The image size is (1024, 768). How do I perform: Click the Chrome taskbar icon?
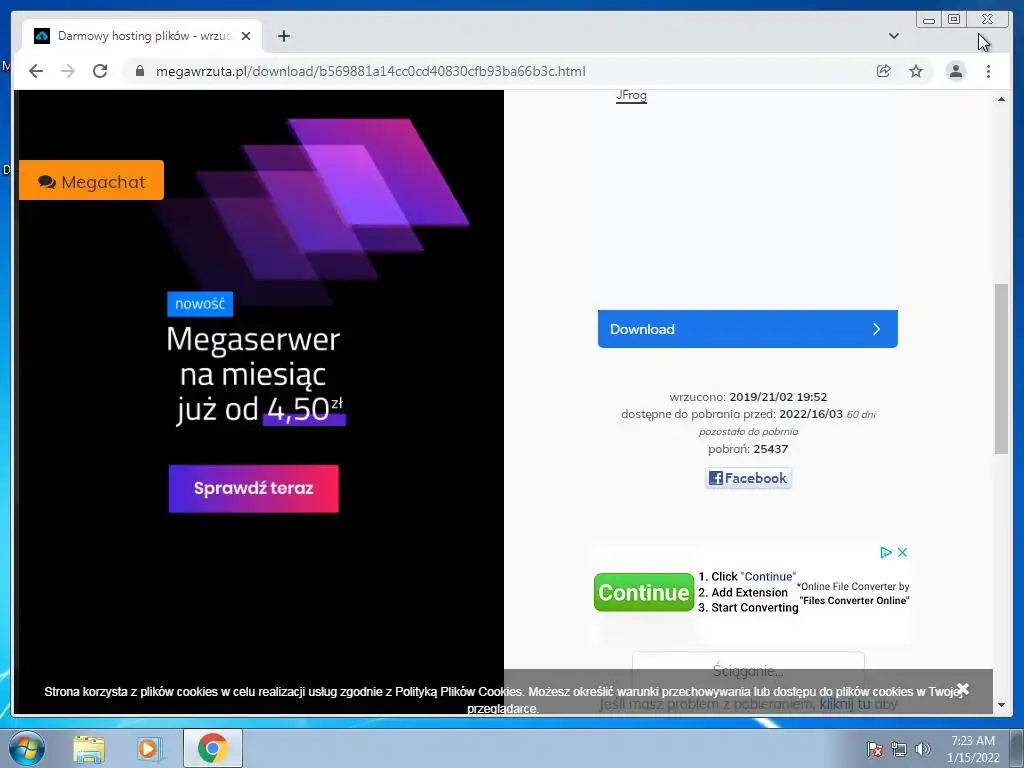click(x=213, y=748)
